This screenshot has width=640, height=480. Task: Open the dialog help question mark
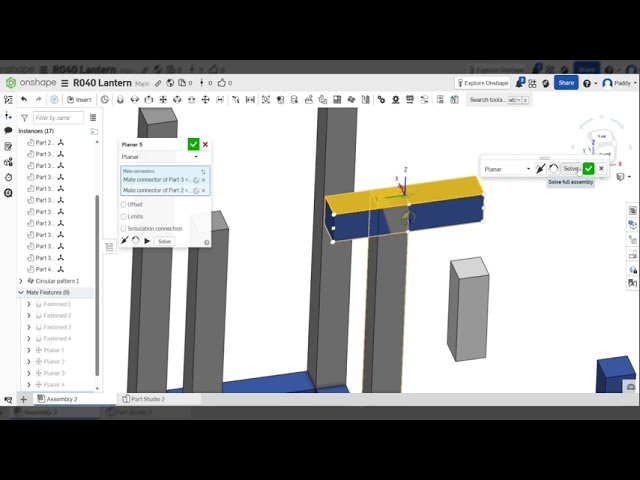coord(207,243)
